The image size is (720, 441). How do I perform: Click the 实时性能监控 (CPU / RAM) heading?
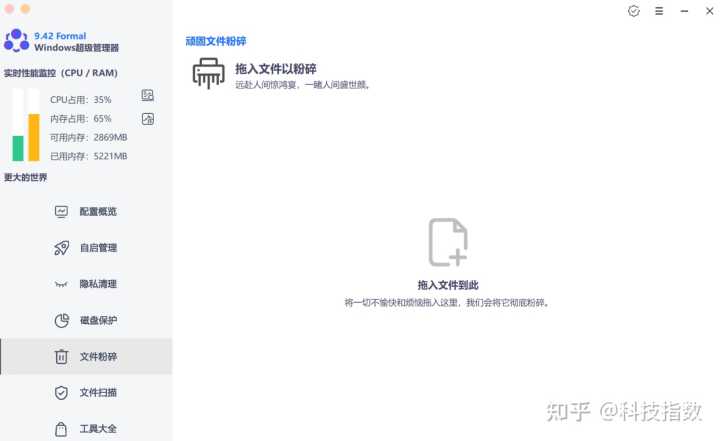(61, 73)
